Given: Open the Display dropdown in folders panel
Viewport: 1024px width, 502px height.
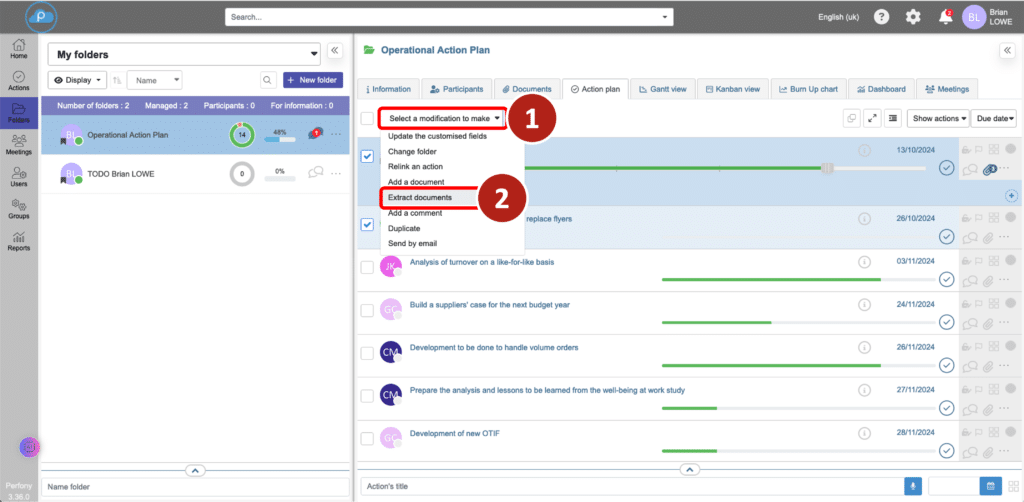Looking at the screenshot, I should 77,80.
